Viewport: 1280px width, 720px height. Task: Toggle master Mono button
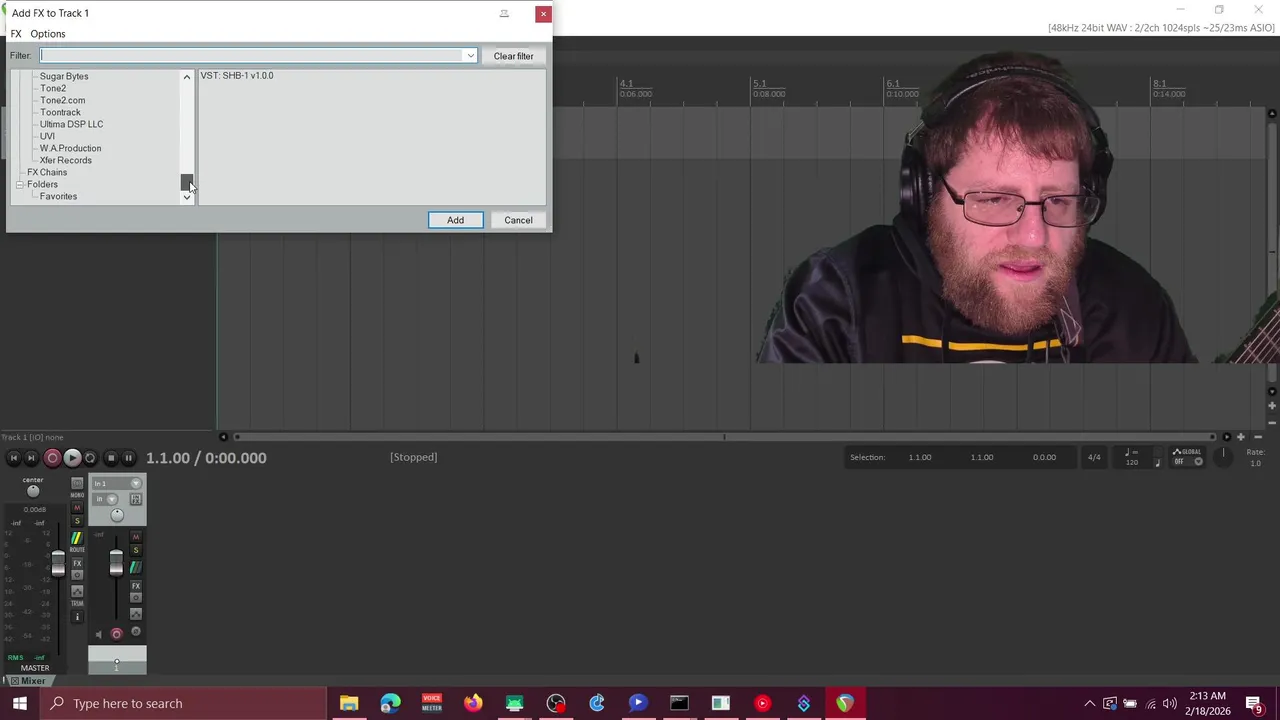(77, 483)
